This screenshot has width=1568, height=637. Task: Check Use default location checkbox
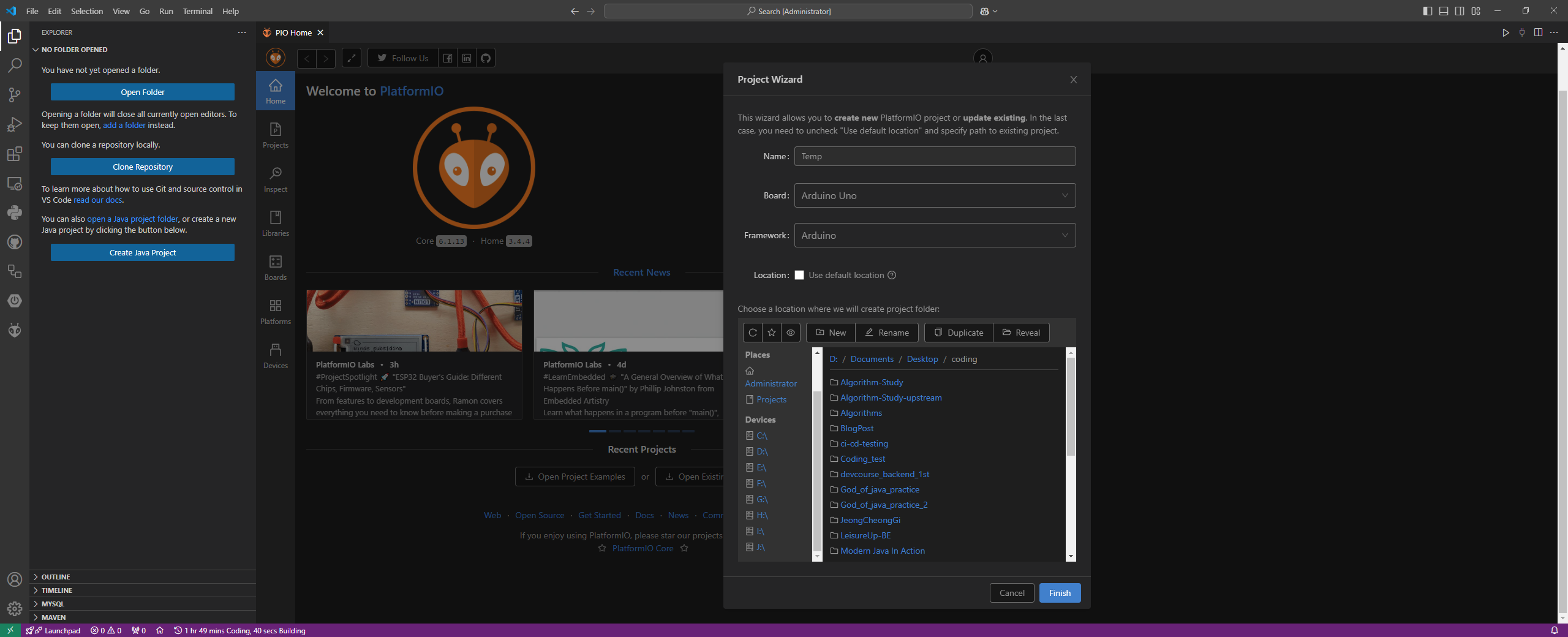tap(799, 275)
